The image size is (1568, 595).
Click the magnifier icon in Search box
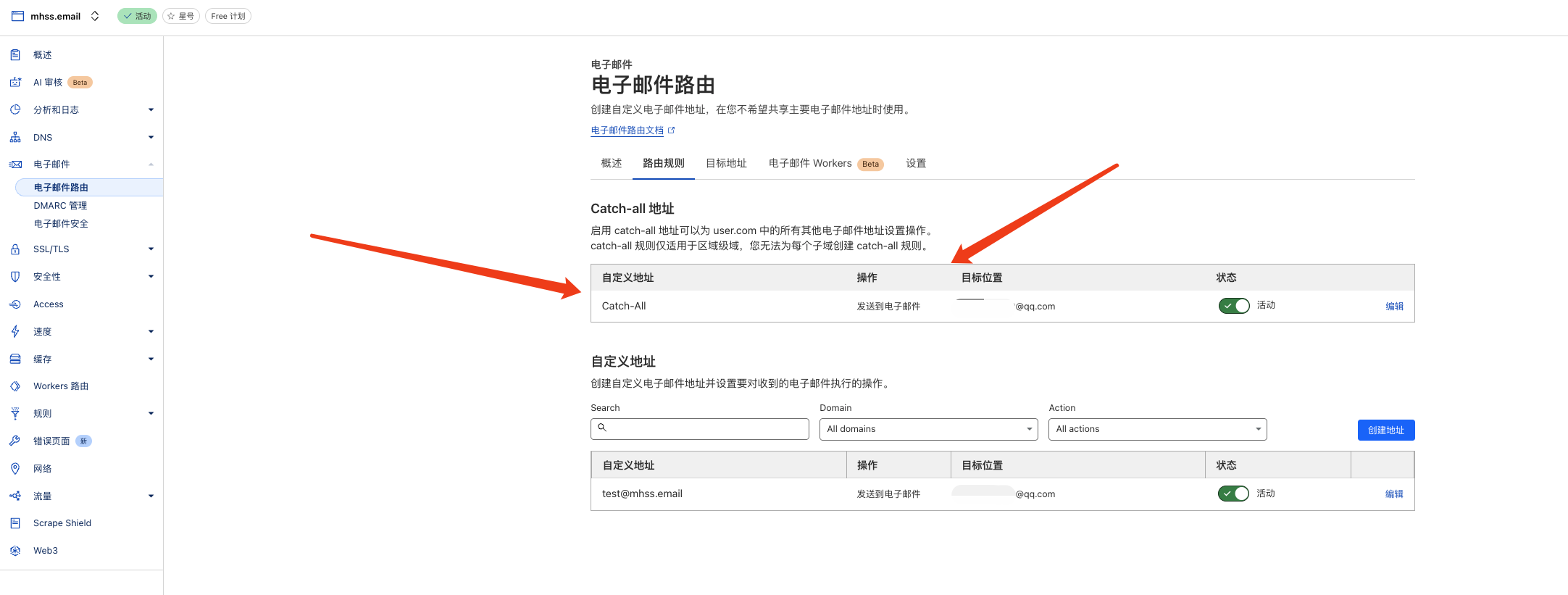pos(601,428)
